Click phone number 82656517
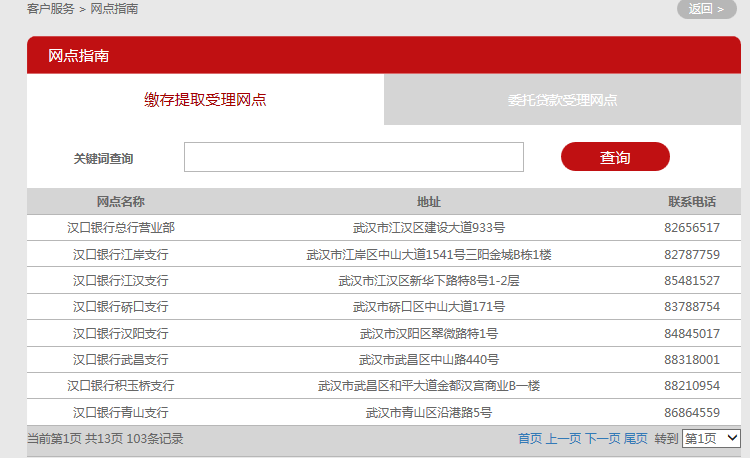750x458 pixels. point(692,228)
